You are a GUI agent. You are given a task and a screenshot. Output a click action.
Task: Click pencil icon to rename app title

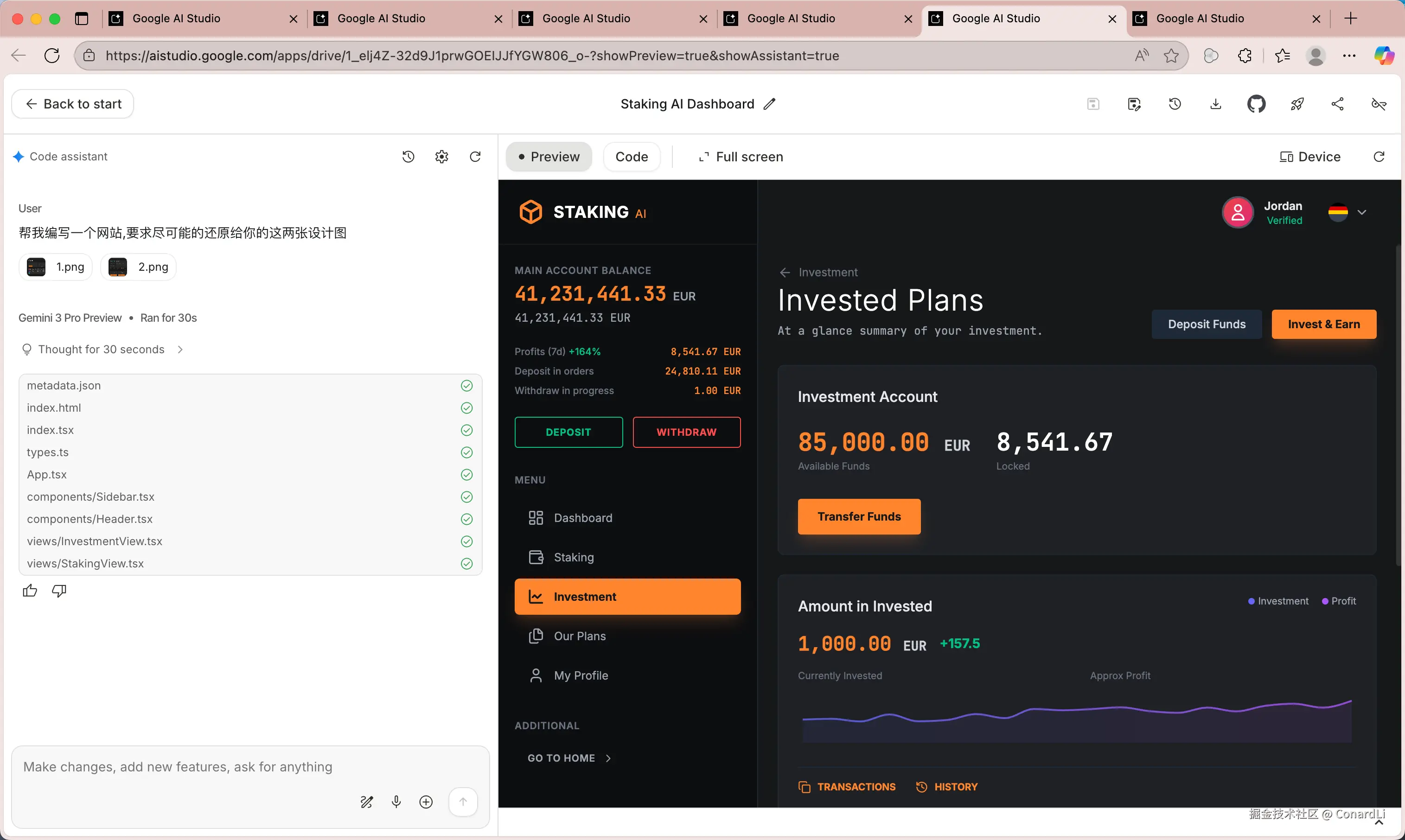coord(769,104)
